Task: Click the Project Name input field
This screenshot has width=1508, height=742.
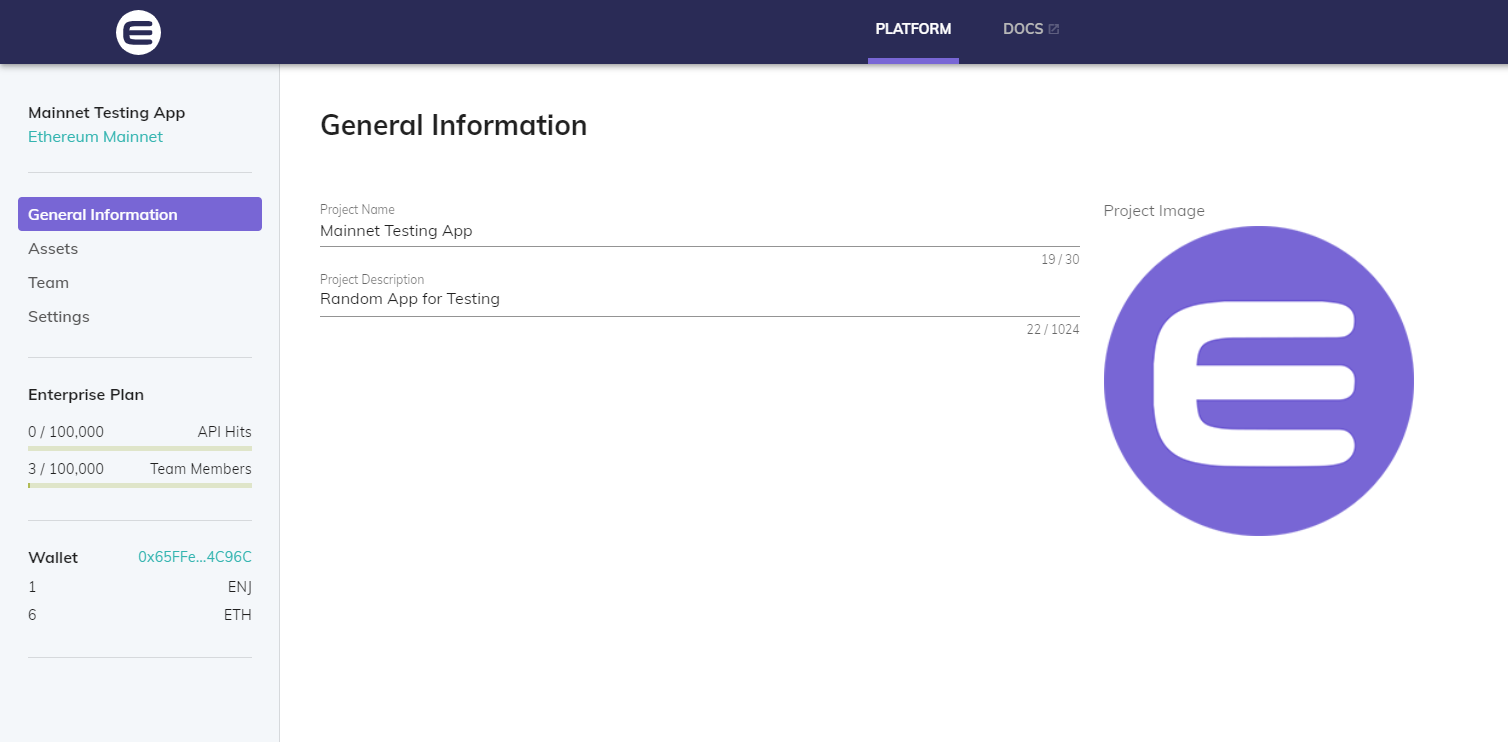Action: tap(700, 231)
